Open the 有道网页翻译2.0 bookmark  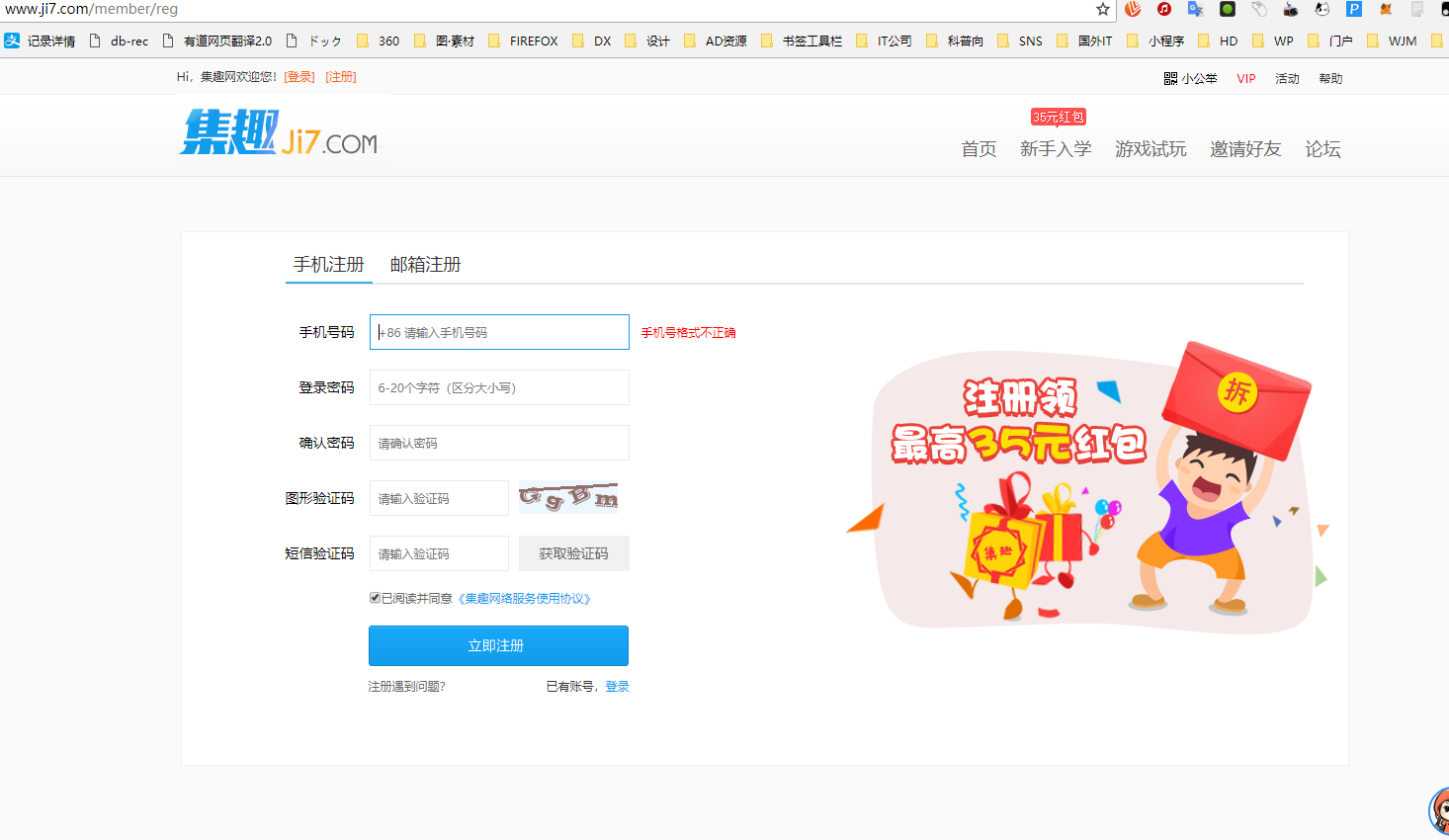tap(216, 41)
